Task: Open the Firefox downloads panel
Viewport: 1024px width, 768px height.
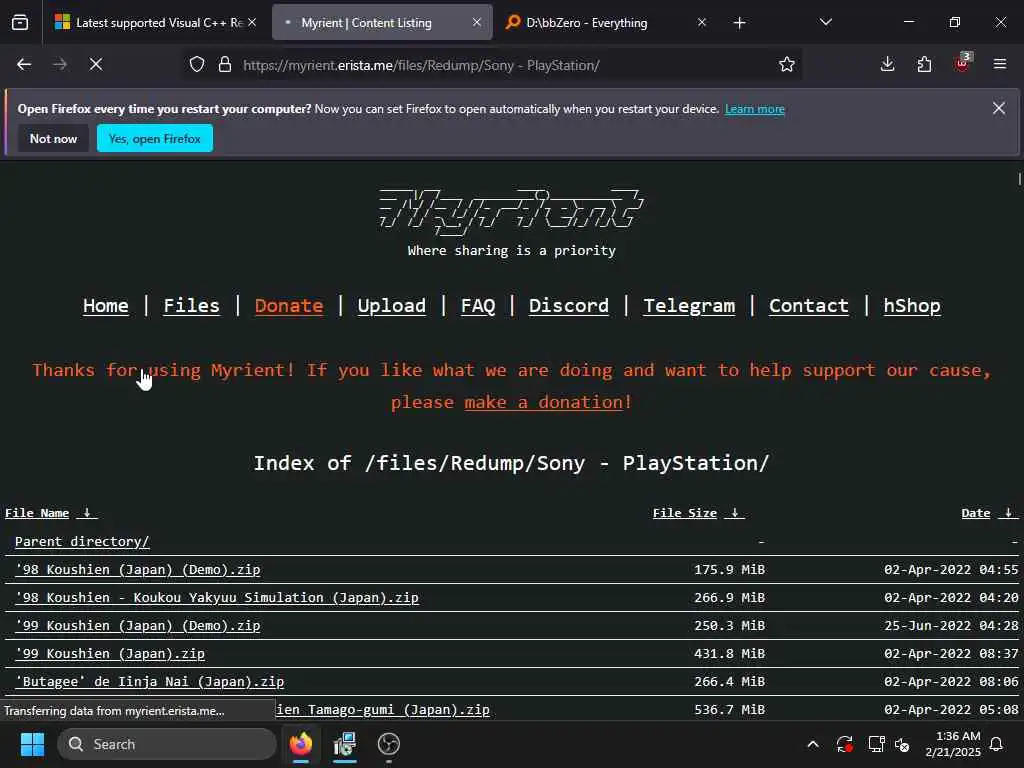Action: click(888, 64)
